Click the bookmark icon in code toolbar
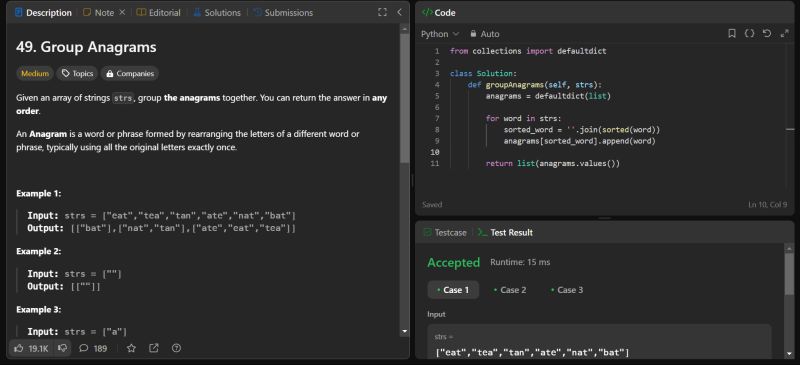The width and height of the screenshot is (800, 365). click(732, 34)
